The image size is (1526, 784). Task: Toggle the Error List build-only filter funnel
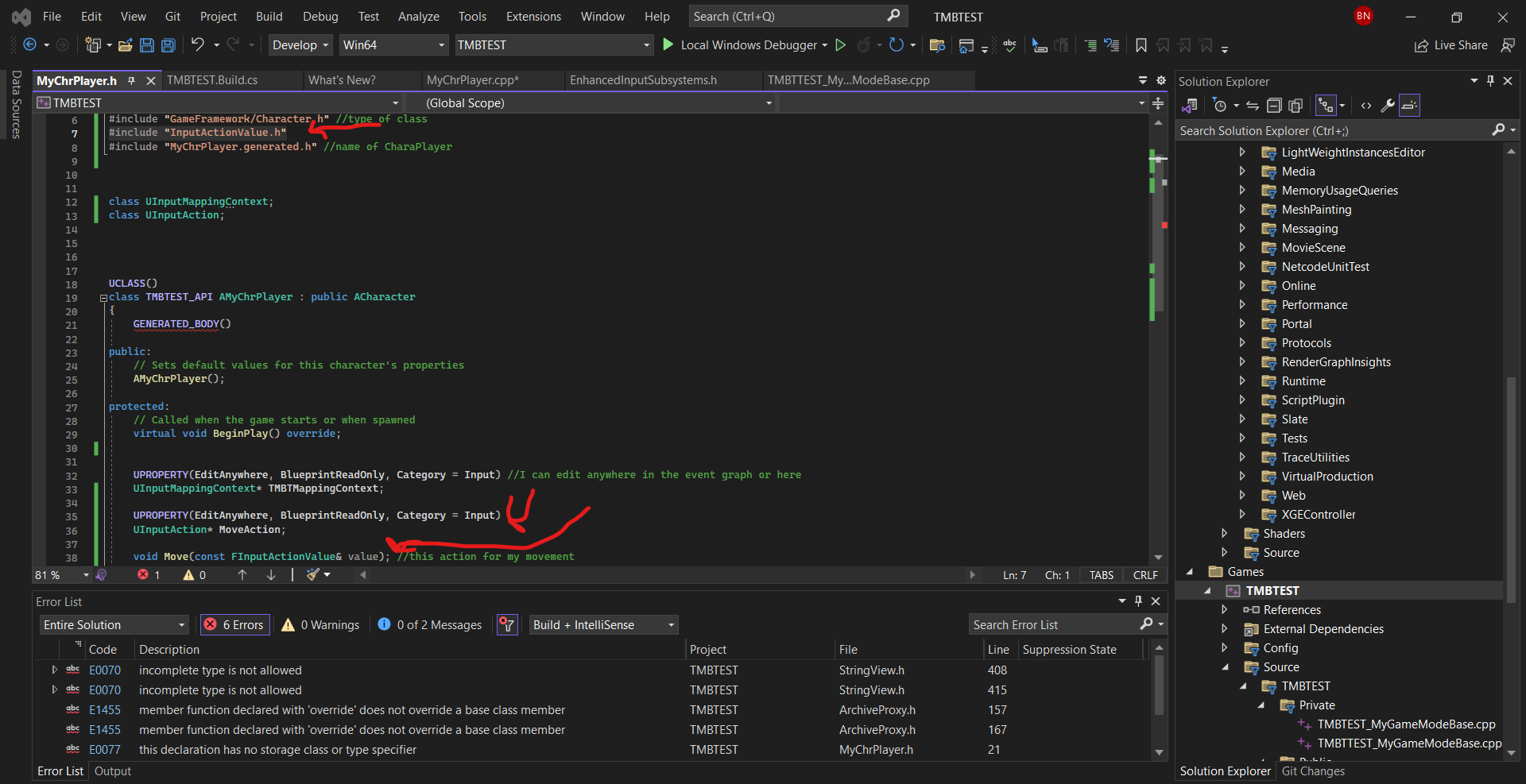click(x=507, y=625)
